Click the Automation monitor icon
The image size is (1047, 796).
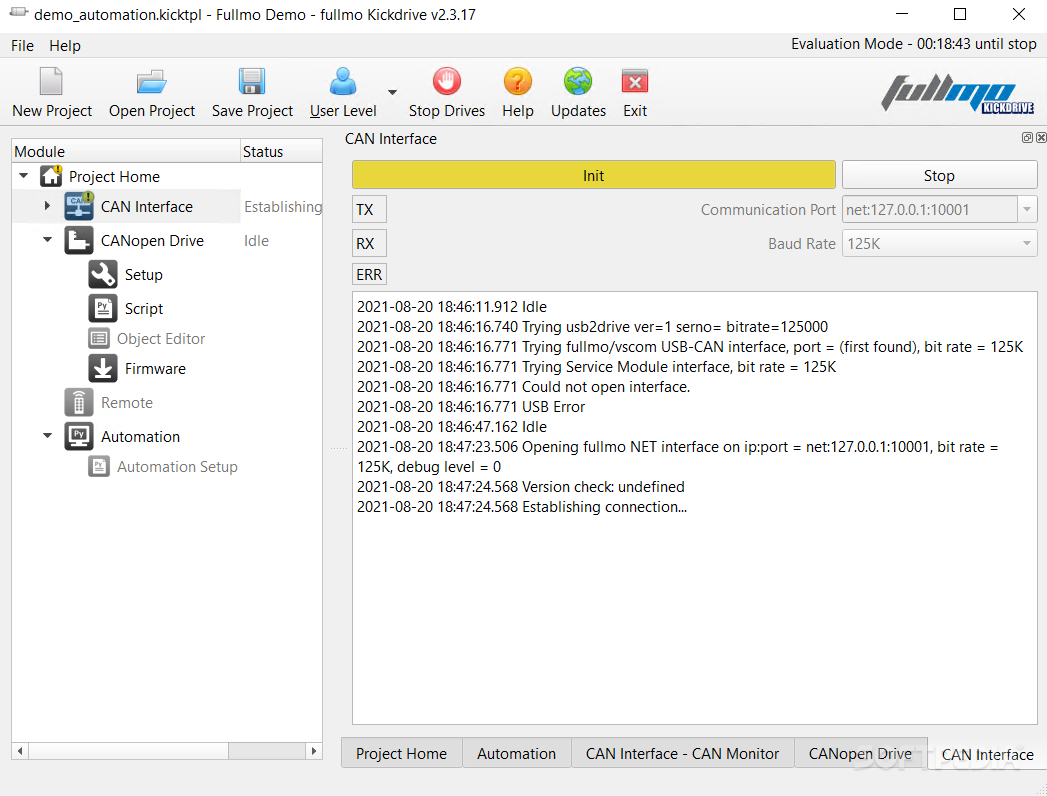79,437
